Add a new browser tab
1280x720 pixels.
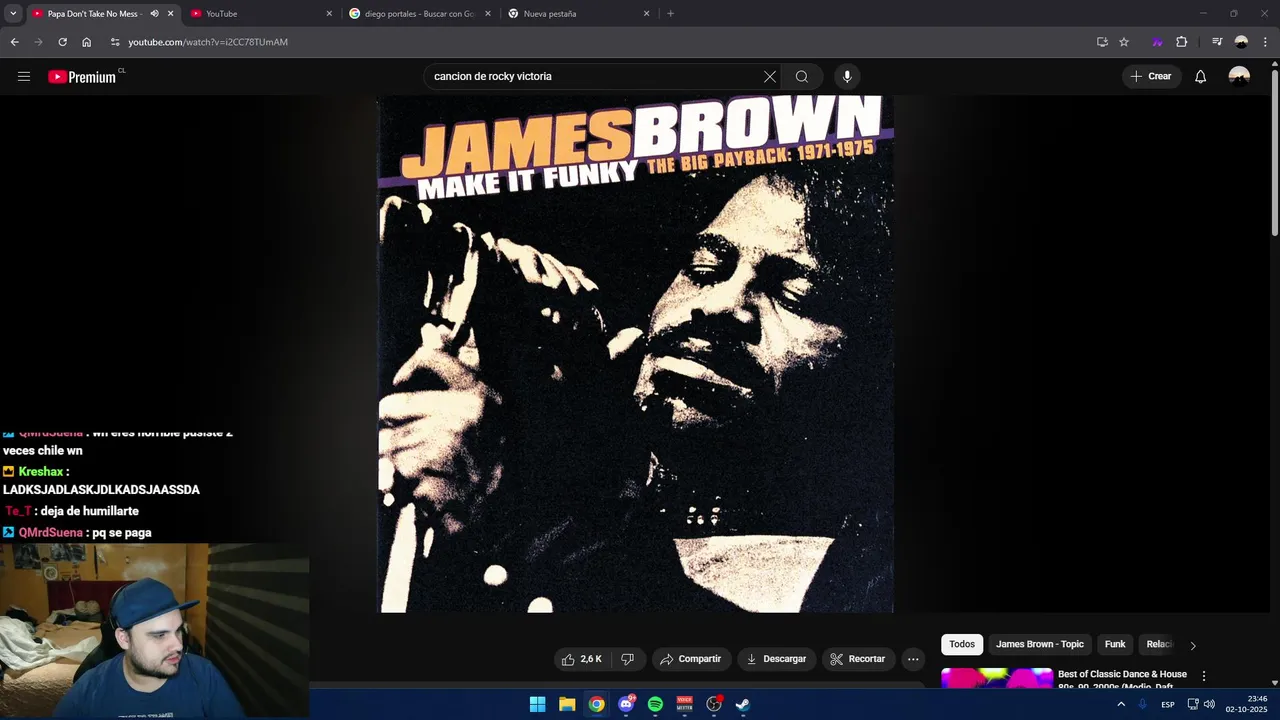click(x=670, y=14)
